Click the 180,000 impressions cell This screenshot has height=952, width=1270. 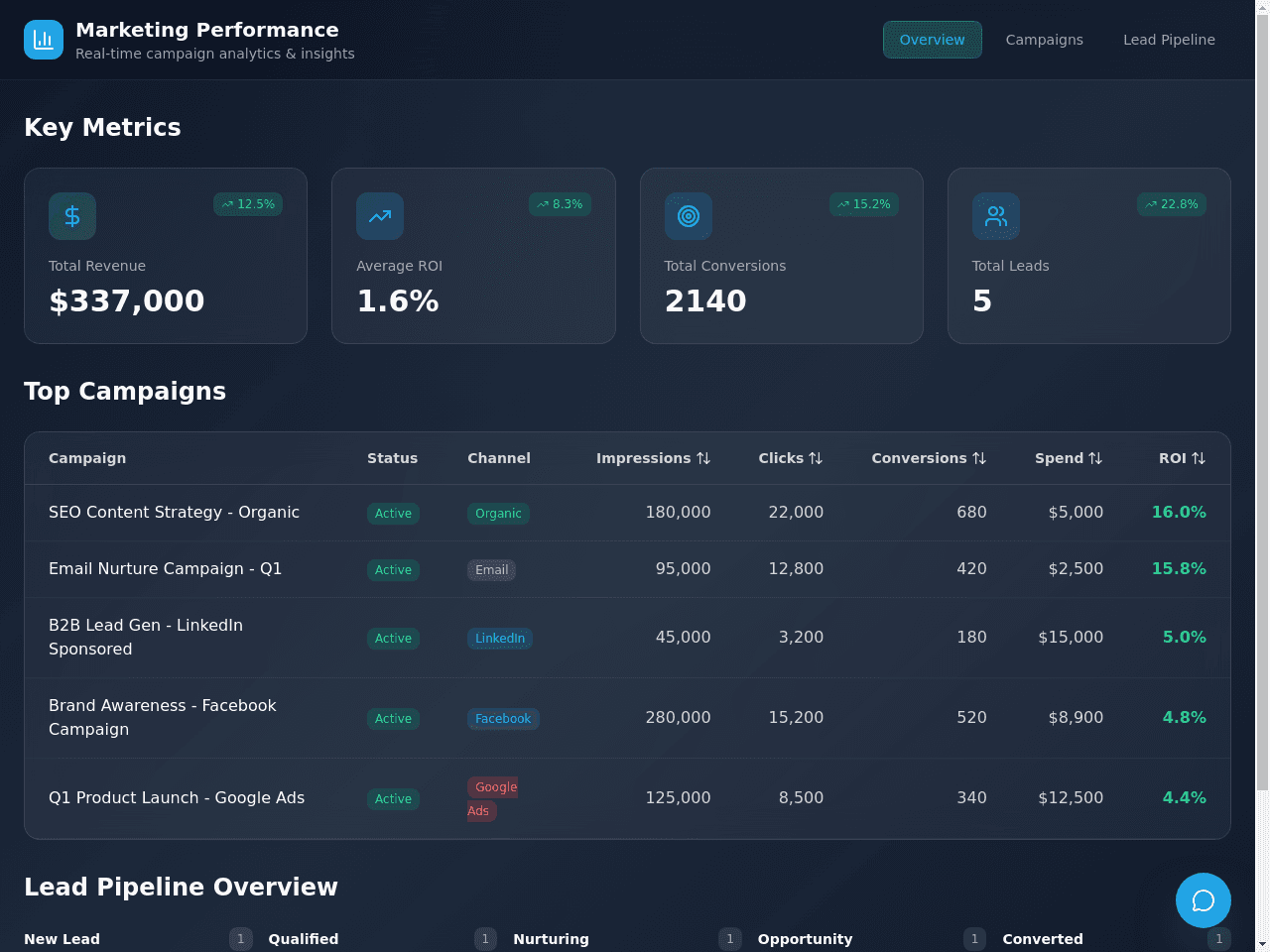click(x=678, y=513)
